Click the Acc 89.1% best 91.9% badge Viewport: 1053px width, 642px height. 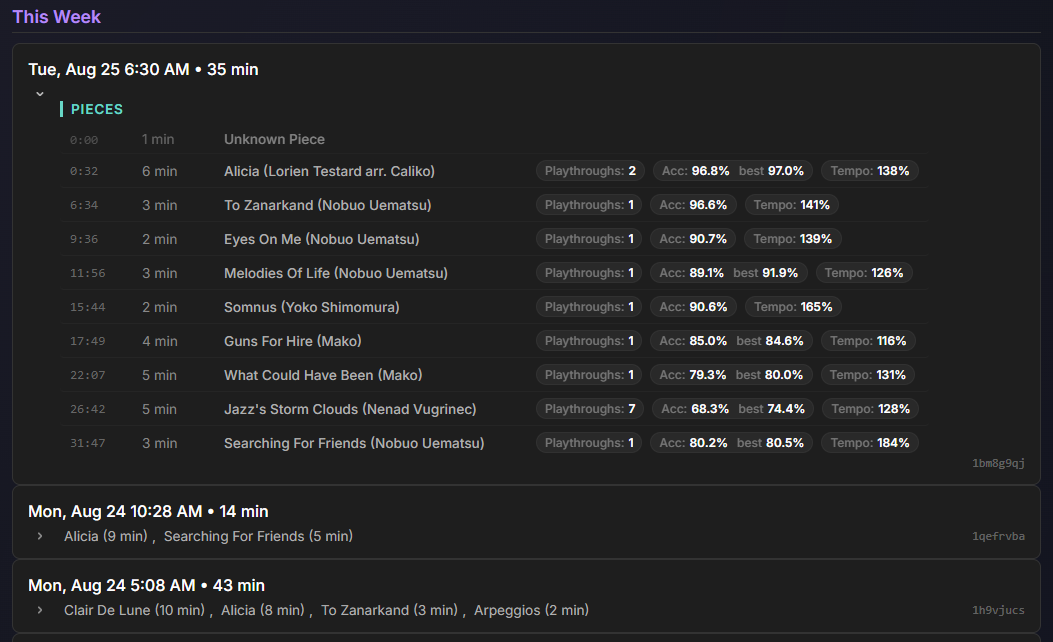pos(729,273)
